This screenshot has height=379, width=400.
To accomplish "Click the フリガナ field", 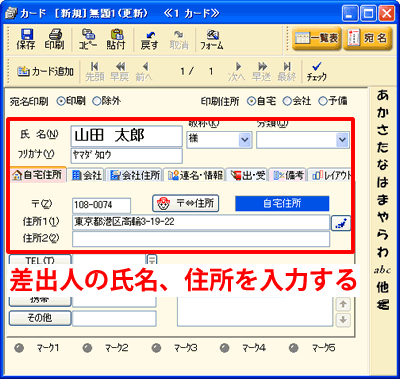I will [127, 156].
